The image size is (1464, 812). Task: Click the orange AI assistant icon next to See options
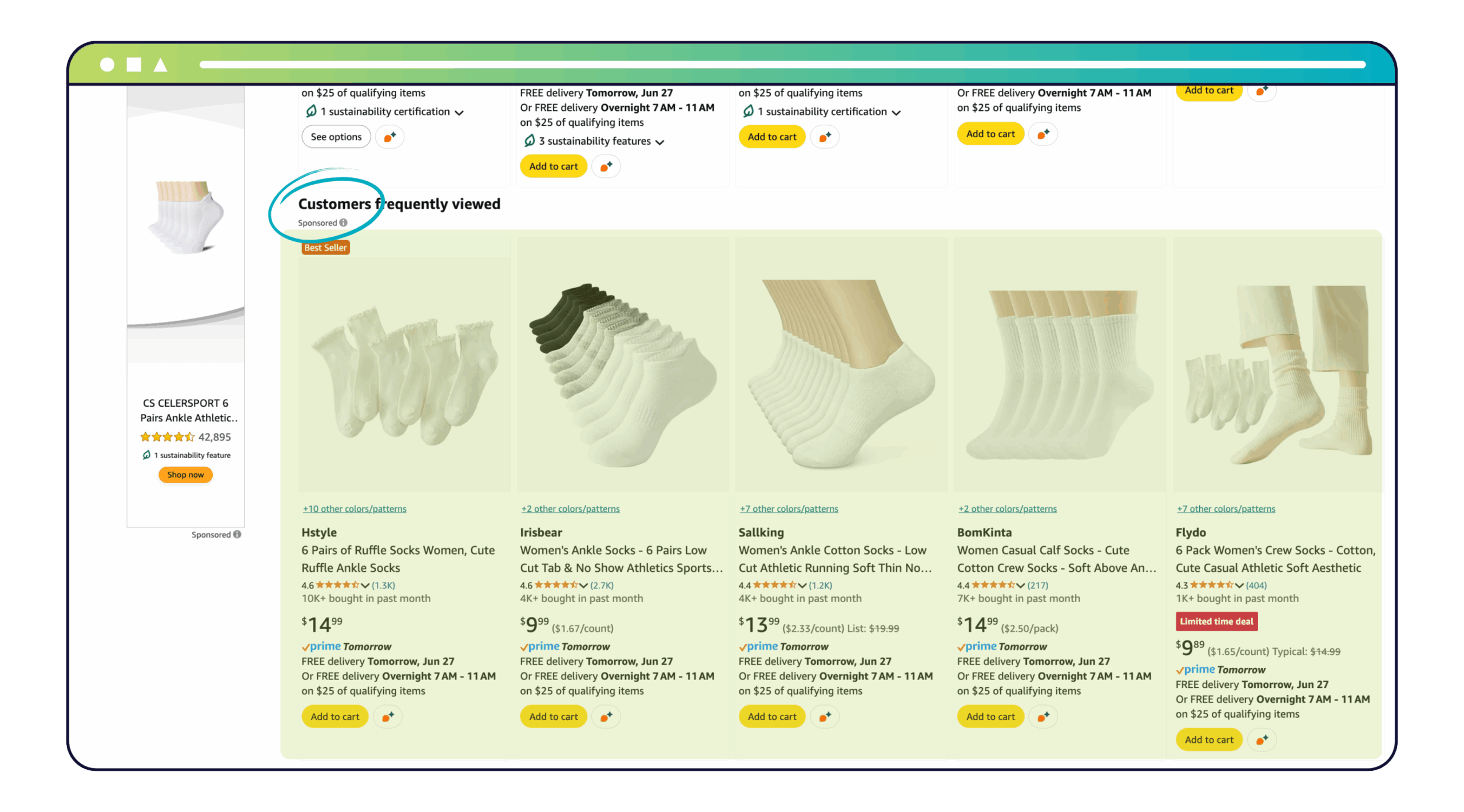389,137
